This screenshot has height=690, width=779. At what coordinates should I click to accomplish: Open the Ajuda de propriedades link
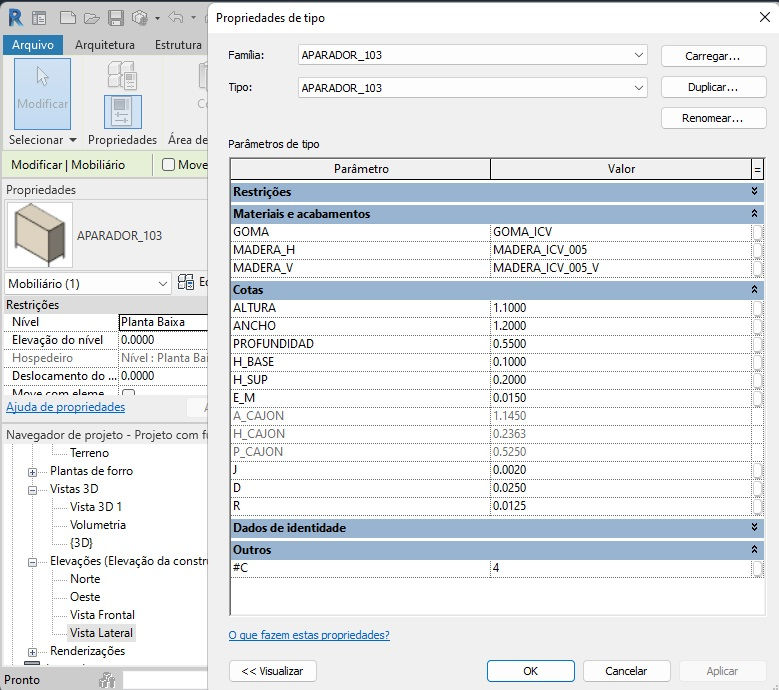[x=66, y=407]
